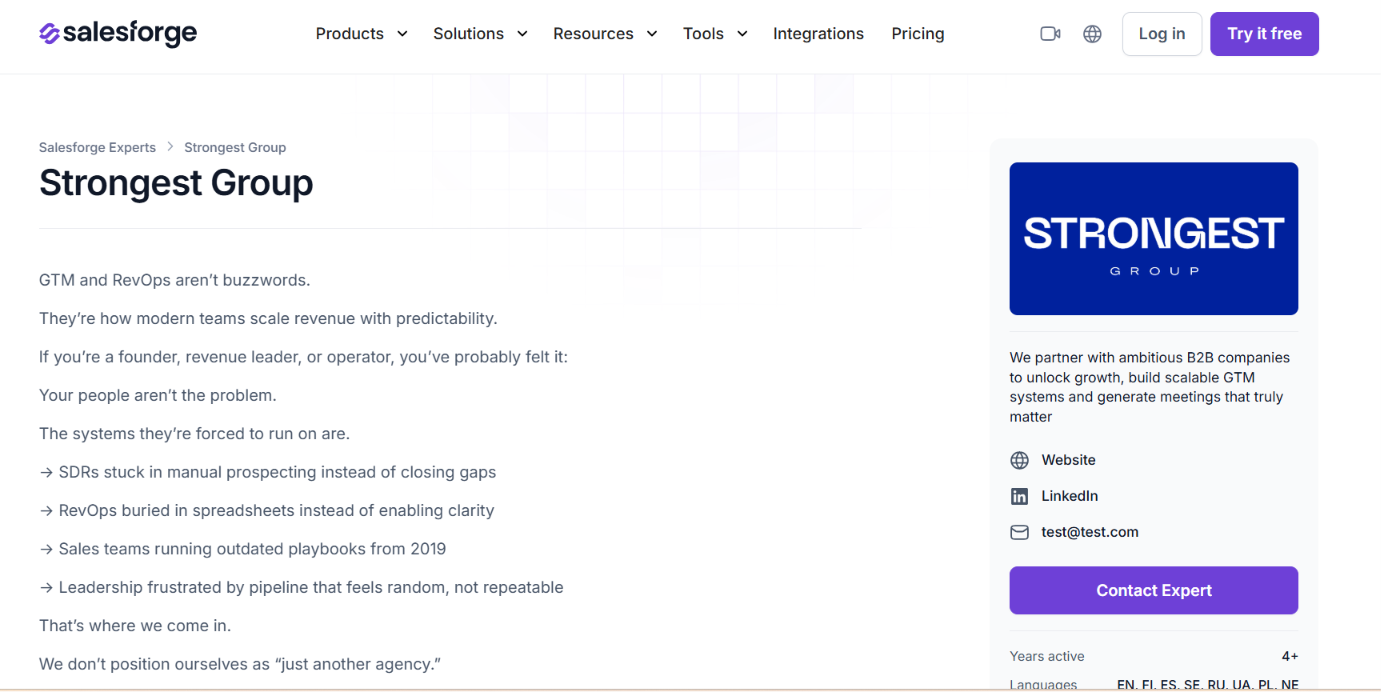Viewport: 1381px width, 692px height.
Task: Expand the Solutions dropdown arrow
Action: tap(522, 34)
